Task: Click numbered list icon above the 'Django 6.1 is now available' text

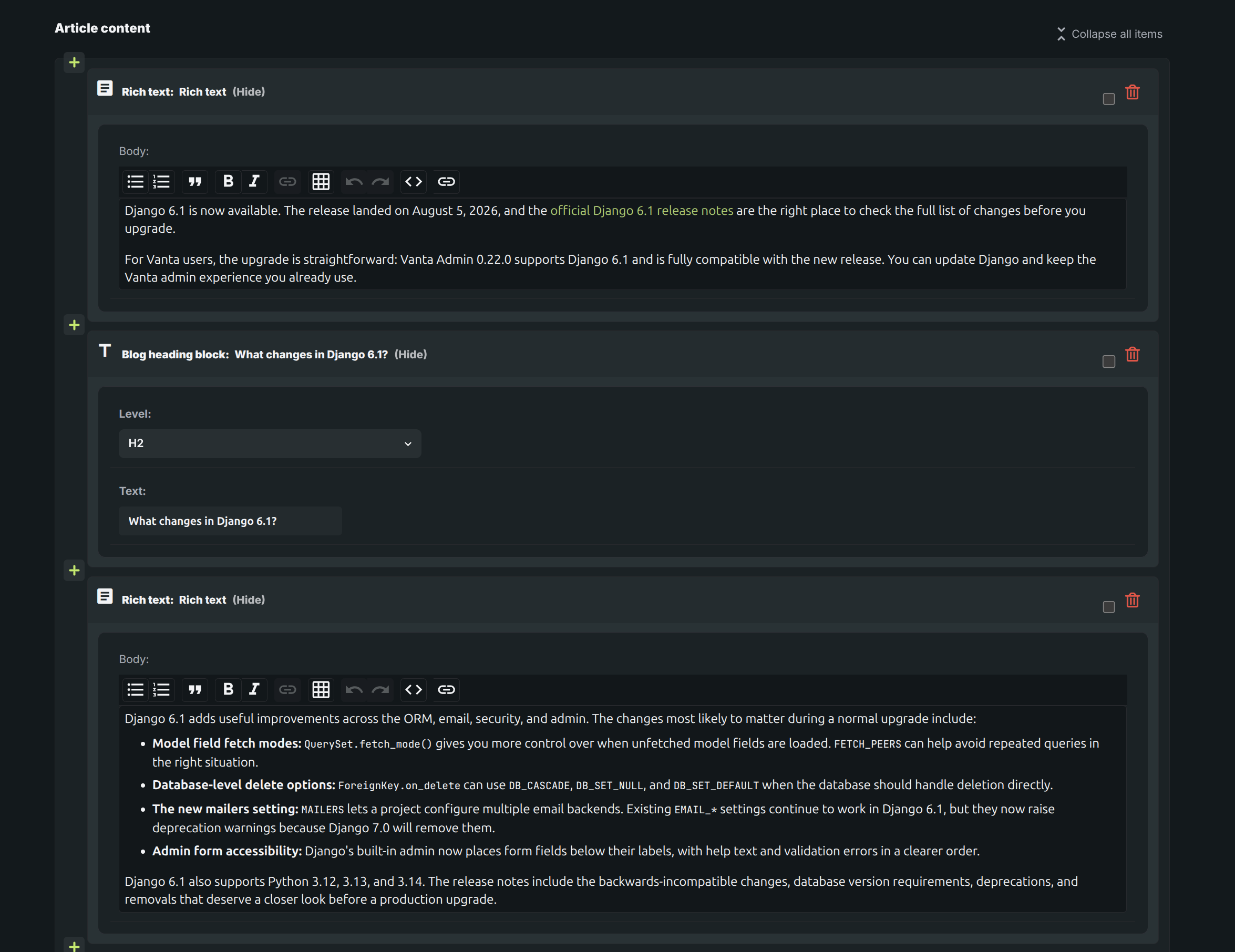Action: point(162,181)
